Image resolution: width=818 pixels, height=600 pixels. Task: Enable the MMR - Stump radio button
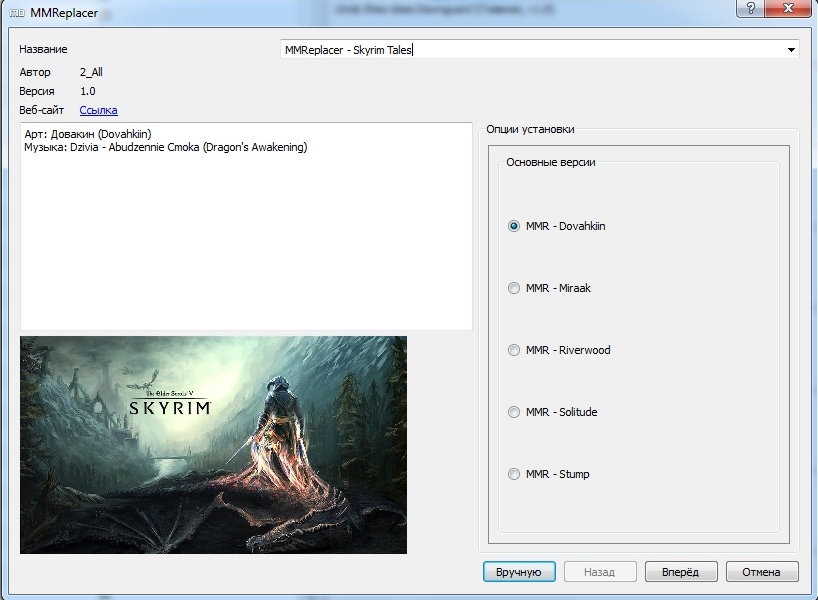click(x=514, y=474)
